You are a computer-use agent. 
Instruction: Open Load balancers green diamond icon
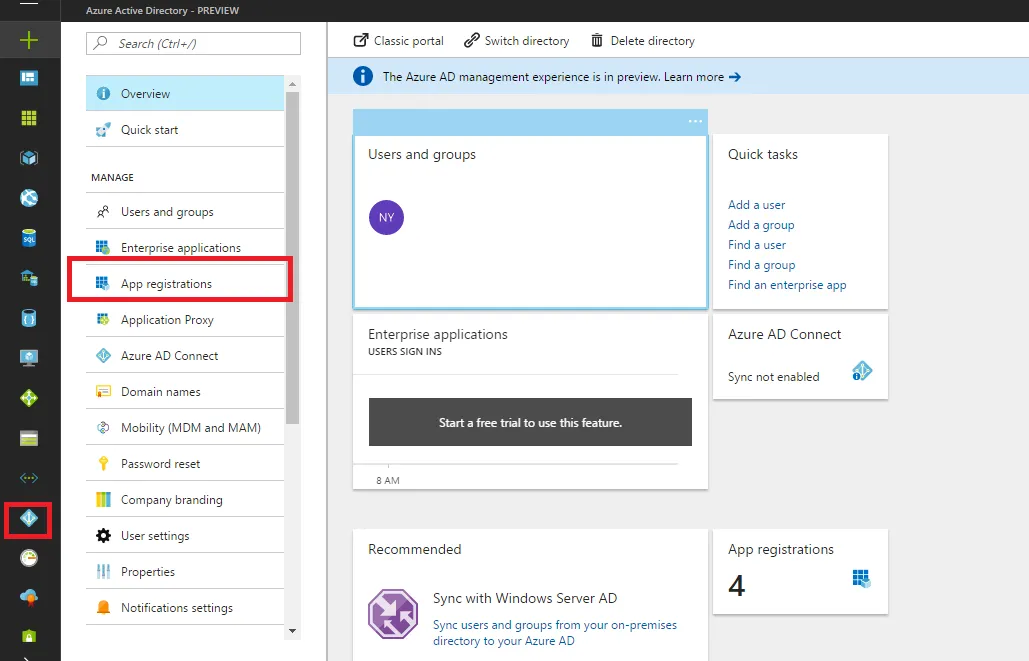pyautogui.click(x=29, y=398)
